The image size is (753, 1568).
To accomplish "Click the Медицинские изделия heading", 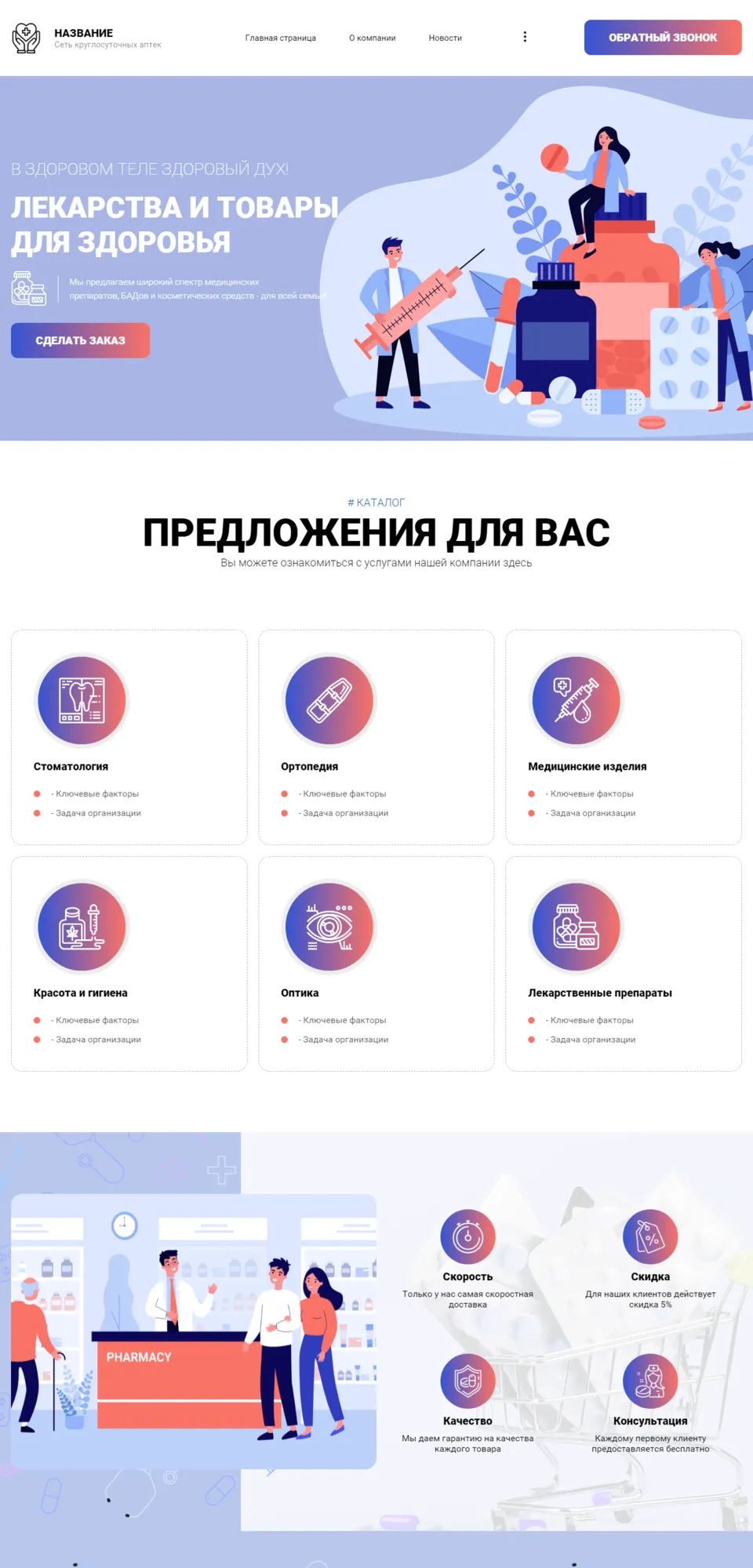I will 587,767.
